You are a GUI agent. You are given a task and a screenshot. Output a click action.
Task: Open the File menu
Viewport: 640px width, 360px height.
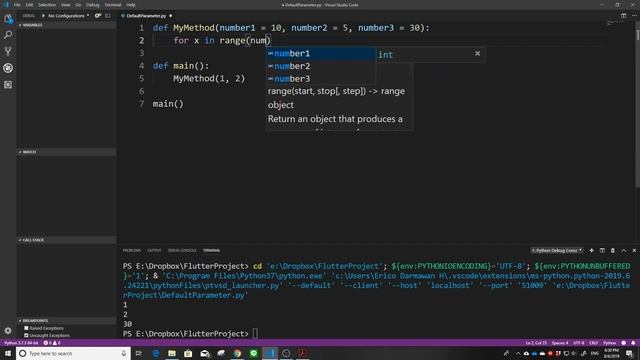(17, 5)
